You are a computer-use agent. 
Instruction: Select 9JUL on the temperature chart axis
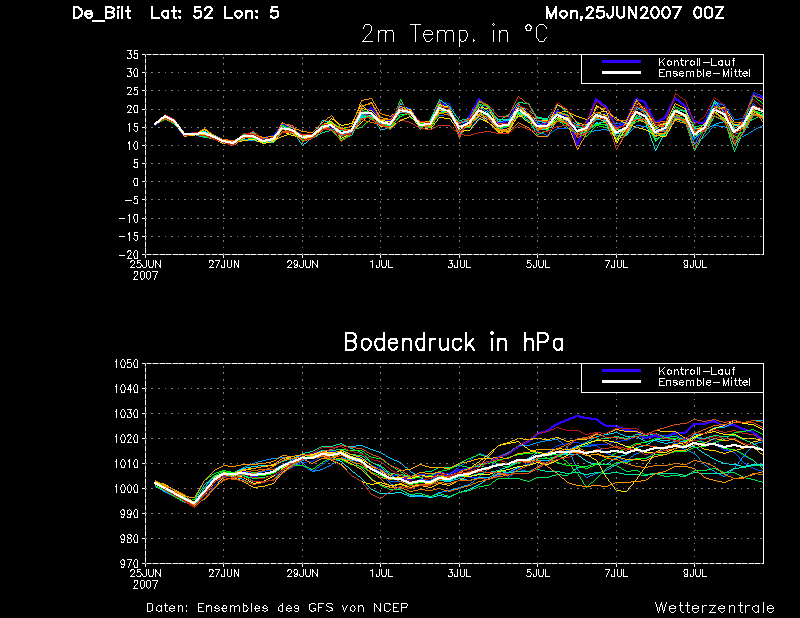pyautogui.click(x=696, y=264)
